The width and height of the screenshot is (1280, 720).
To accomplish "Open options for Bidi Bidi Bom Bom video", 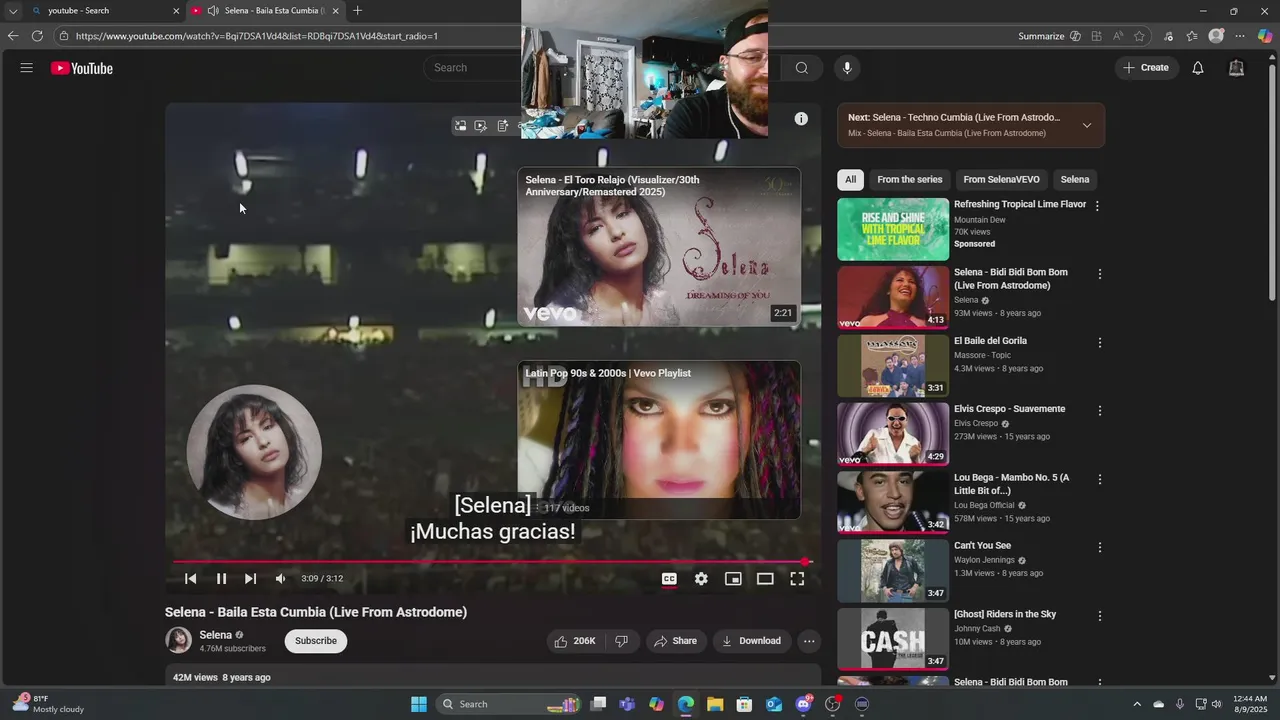I will [1100, 274].
